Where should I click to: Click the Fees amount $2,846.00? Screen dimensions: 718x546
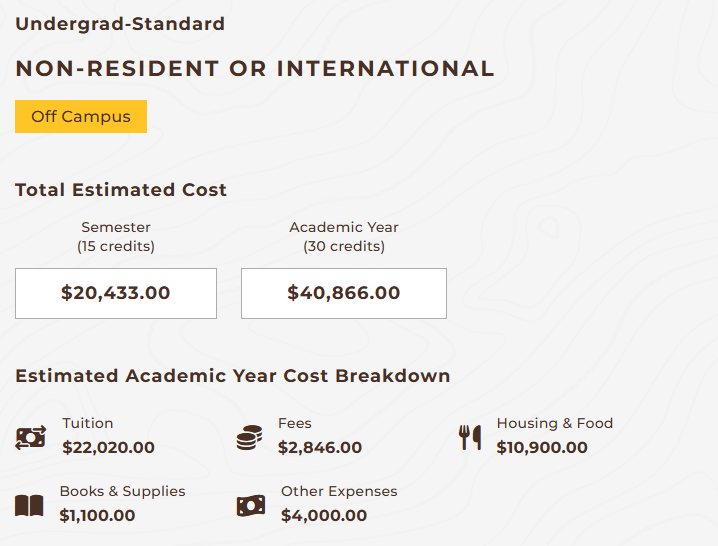pyautogui.click(x=320, y=448)
